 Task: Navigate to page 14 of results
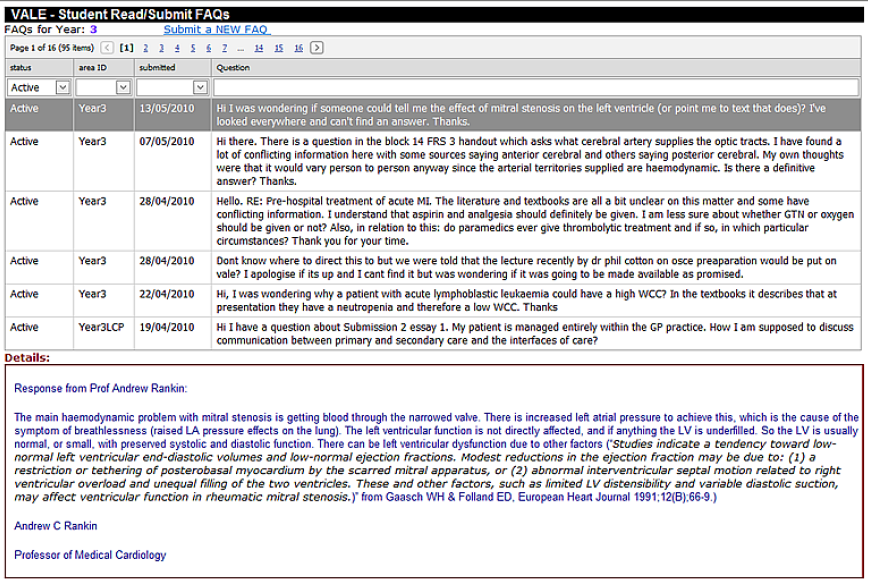[x=258, y=47]
